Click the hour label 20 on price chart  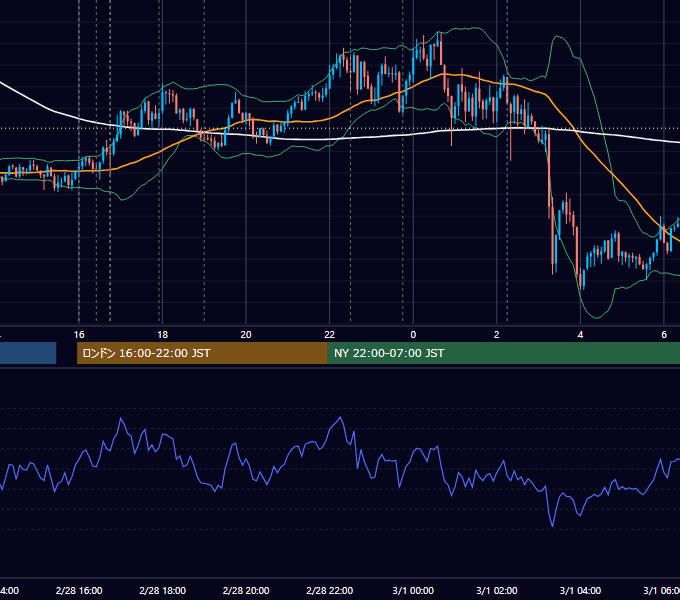pos(246,335)
